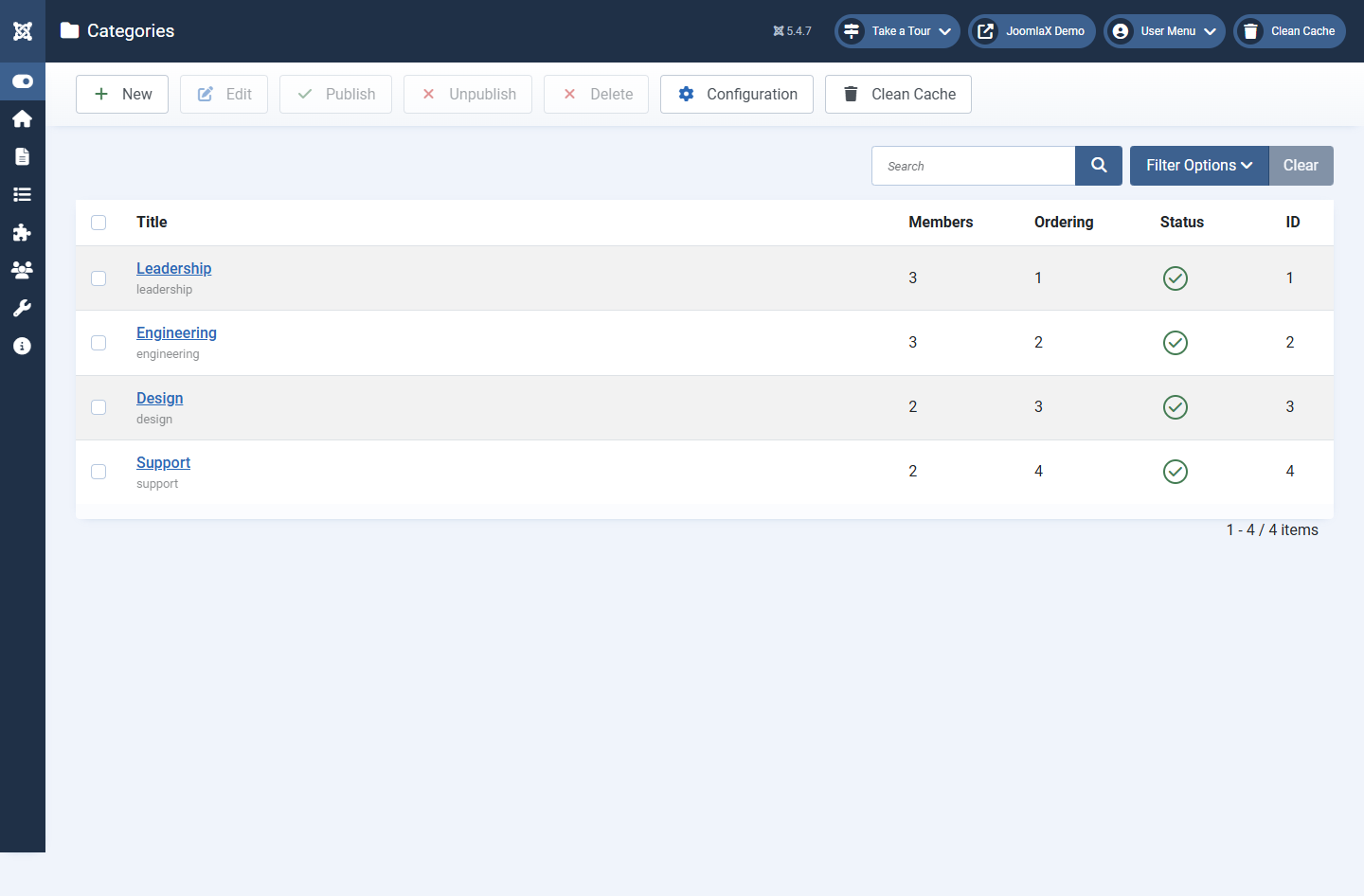Focus the Search input field
Screen dimensions: 1364x896
(x=973, y=166)
